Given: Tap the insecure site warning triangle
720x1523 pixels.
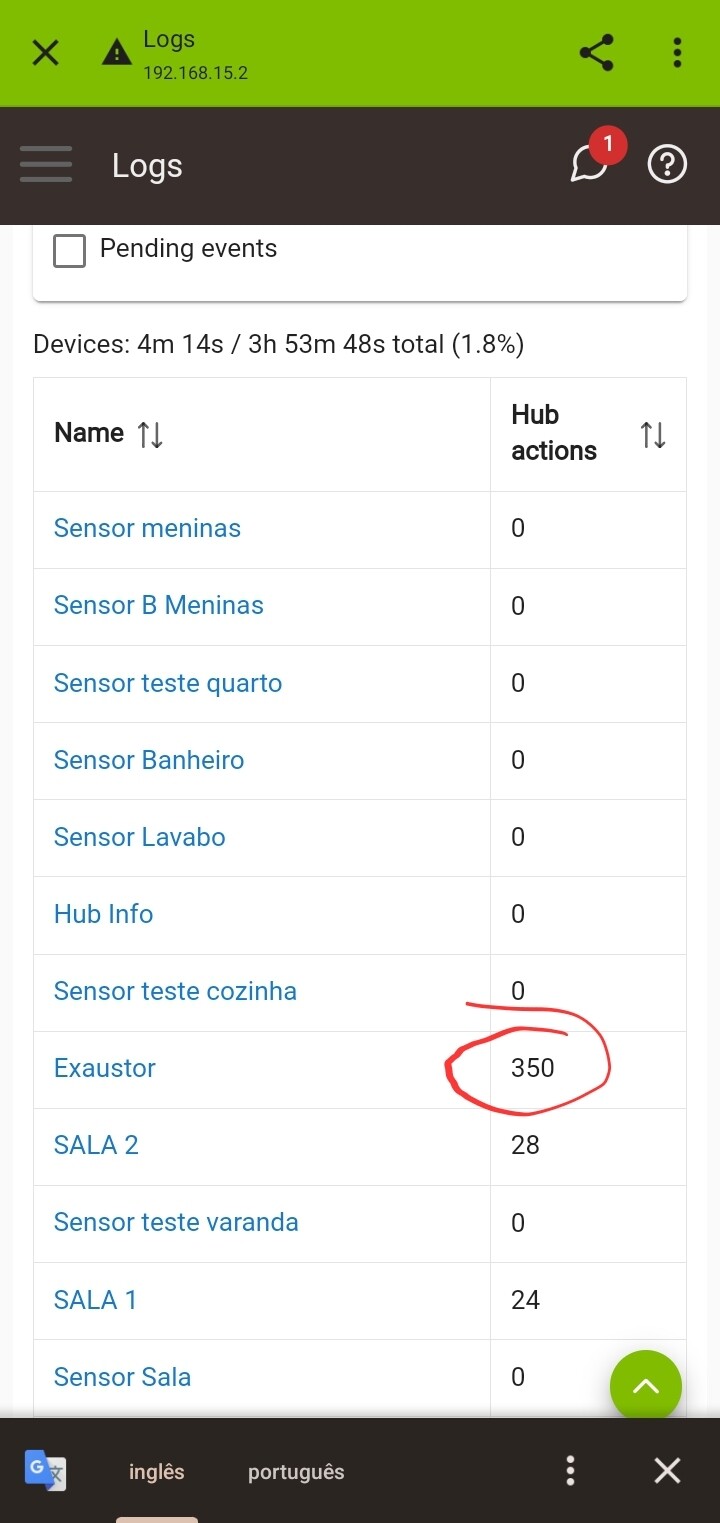Looking at the screenshot, I should click(x=117, y=53).
